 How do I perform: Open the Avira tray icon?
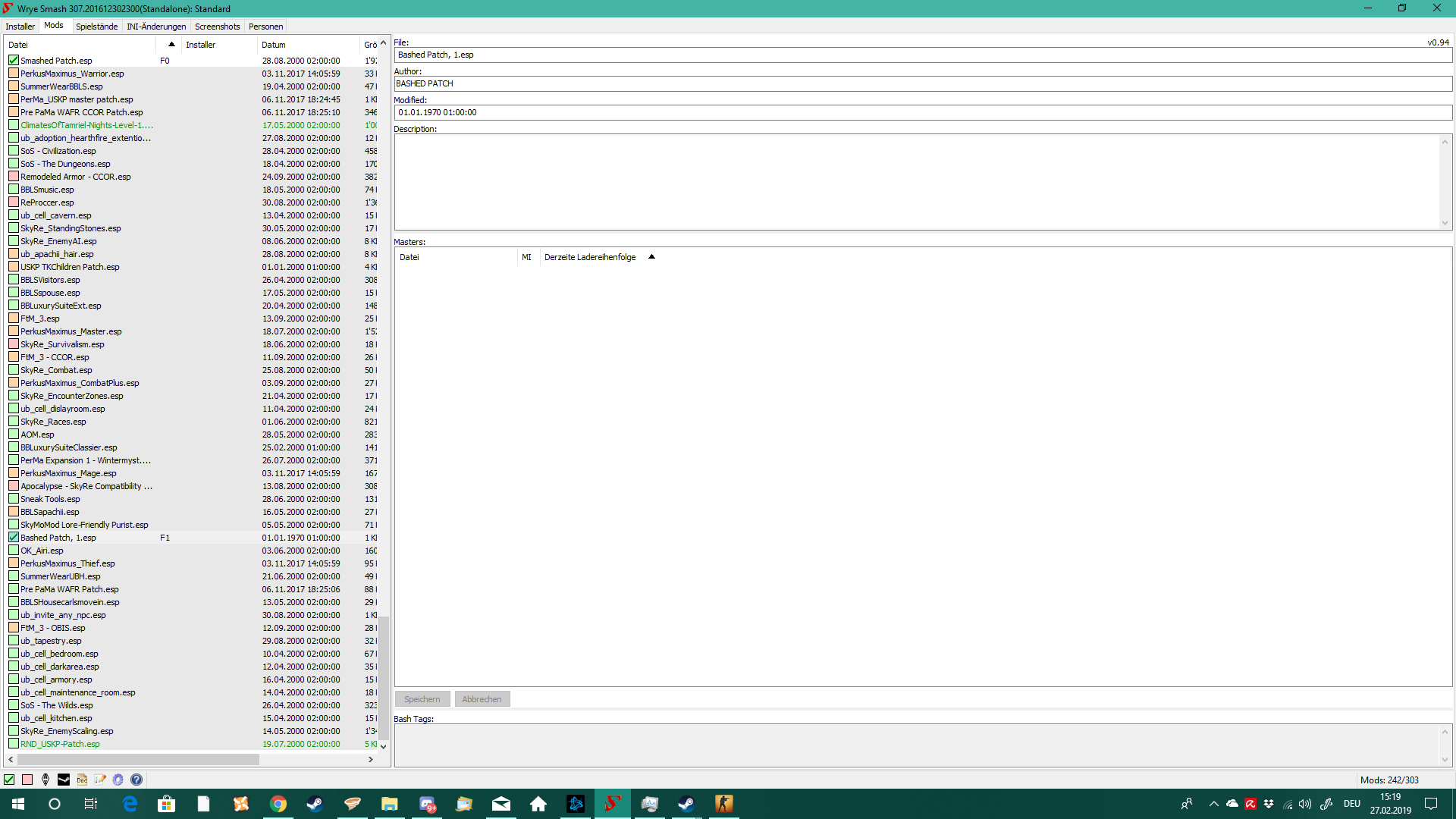[x=1250, y=804]
